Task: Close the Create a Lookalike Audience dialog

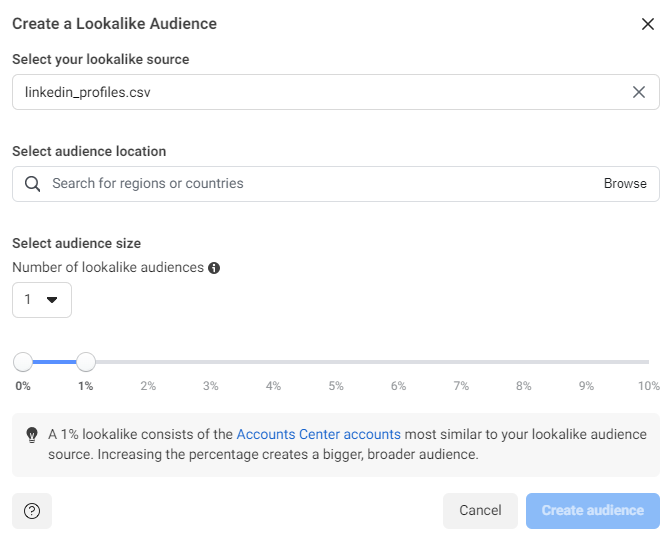Action: coord(648,24)
